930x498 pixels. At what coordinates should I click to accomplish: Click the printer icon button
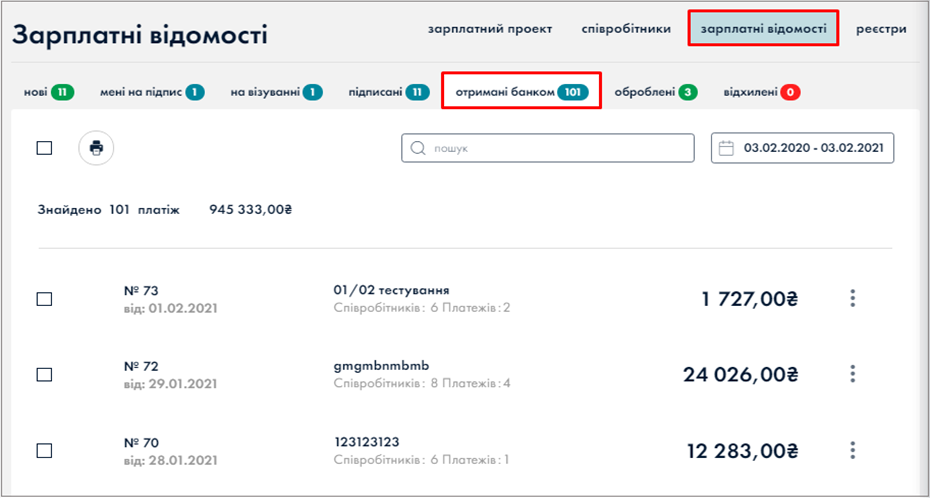pyautogui.click(x=96, y=148)
